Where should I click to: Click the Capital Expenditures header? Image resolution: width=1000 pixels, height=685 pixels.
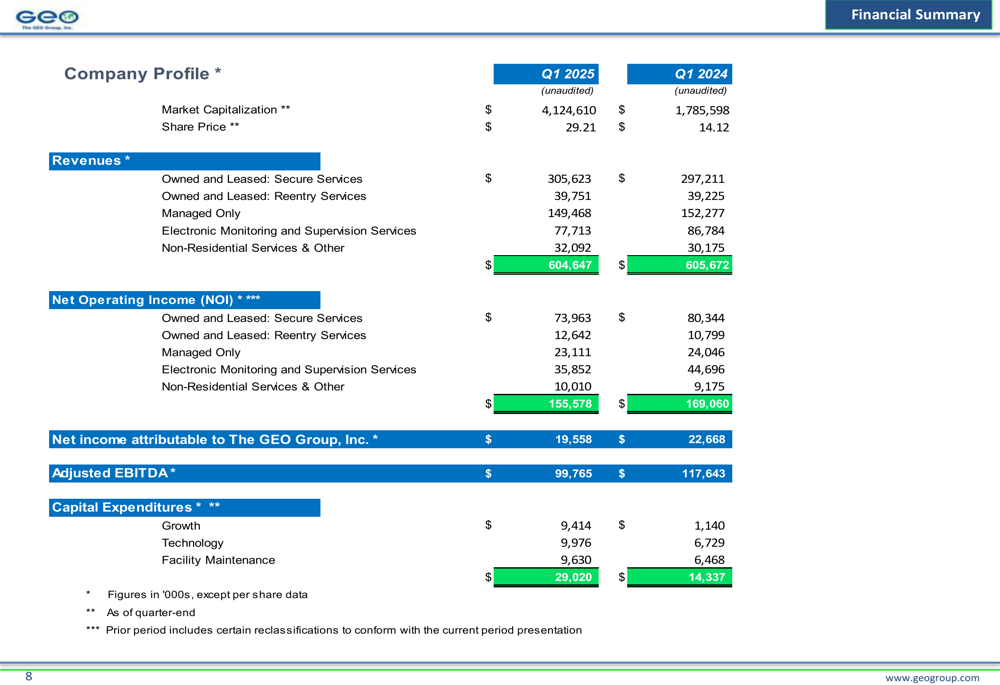(x=184, y=508)
